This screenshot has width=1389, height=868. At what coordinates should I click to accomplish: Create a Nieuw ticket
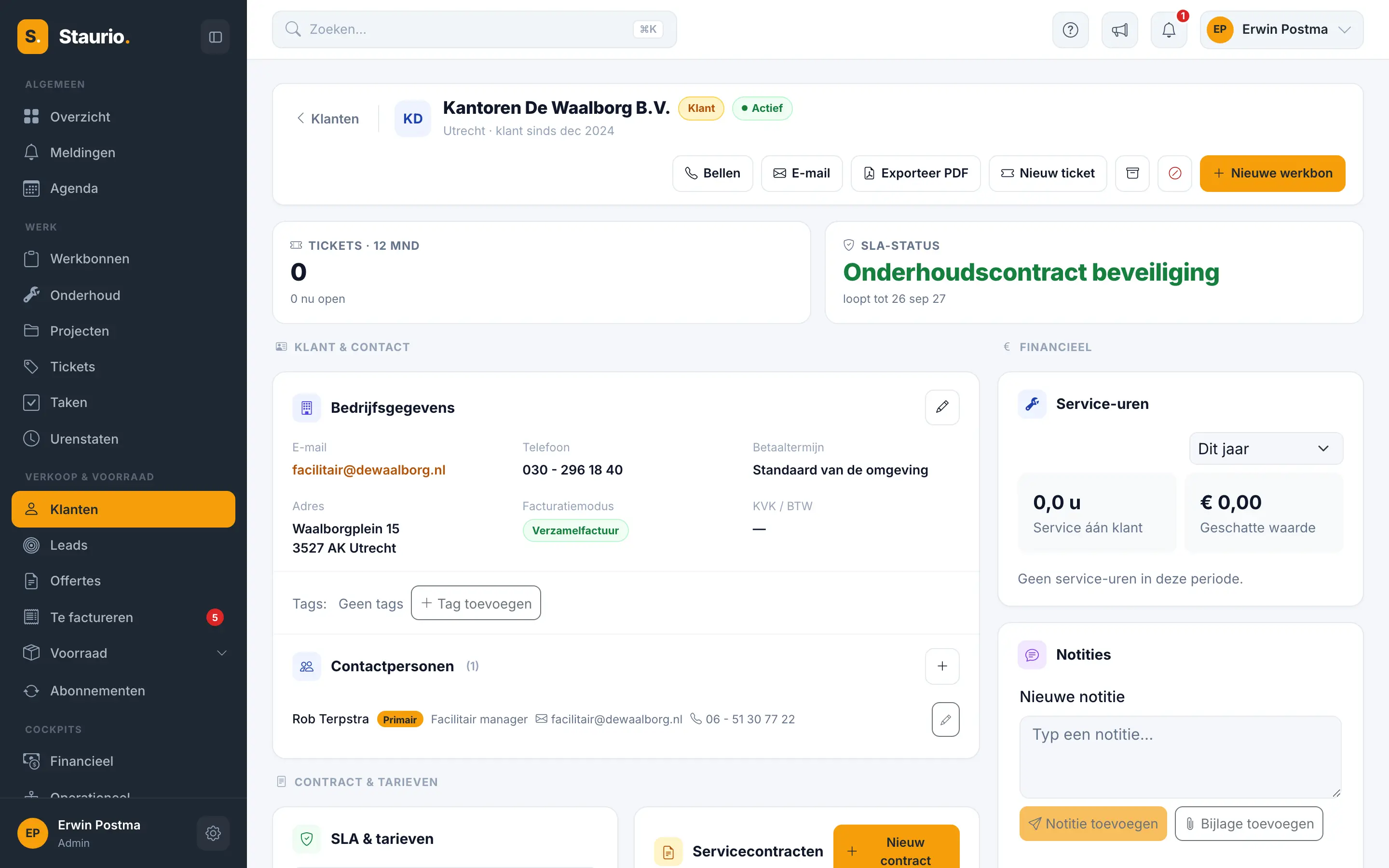coord(1048,174)
